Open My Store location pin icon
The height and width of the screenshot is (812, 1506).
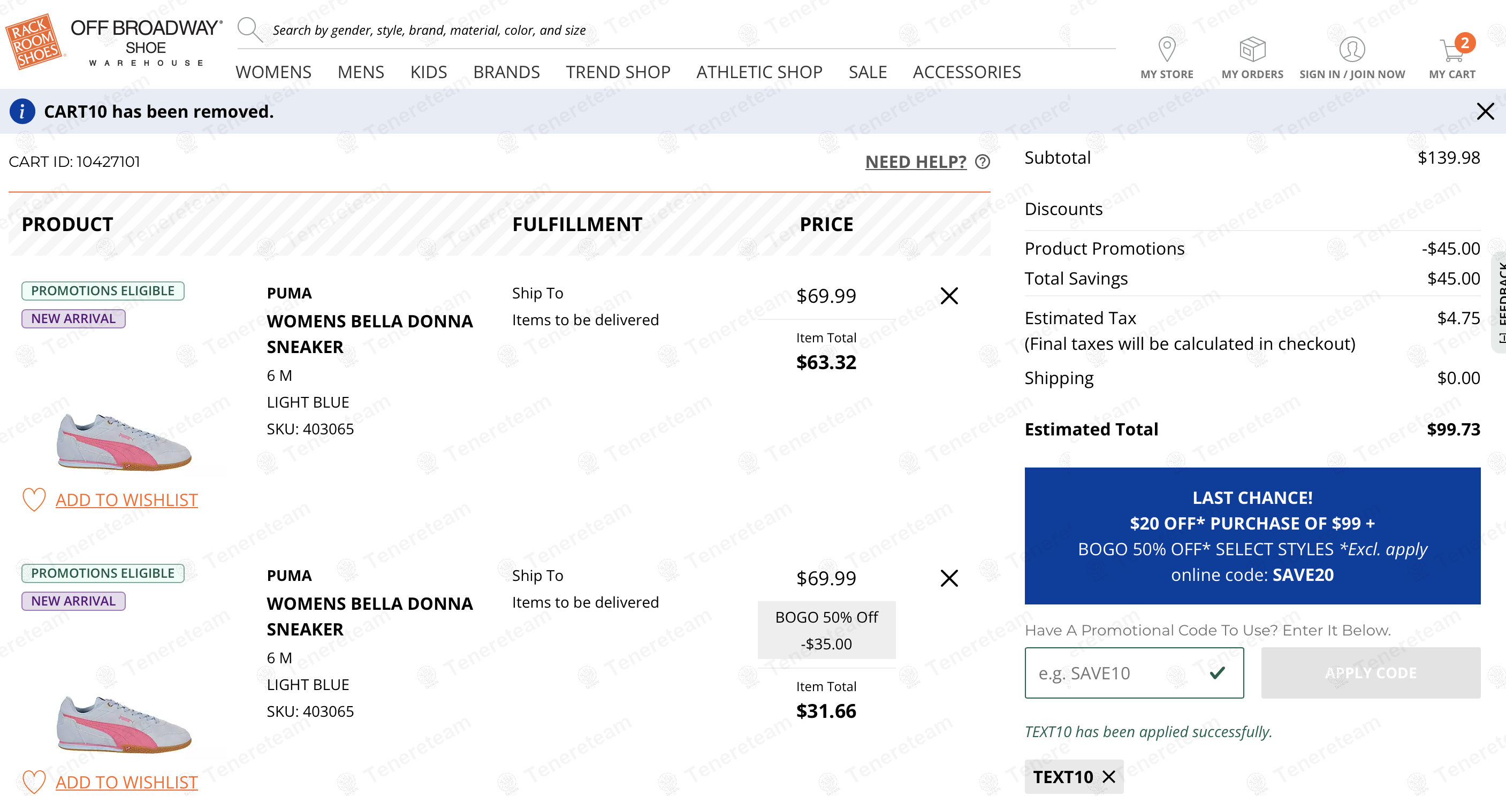coord(1166,49)
